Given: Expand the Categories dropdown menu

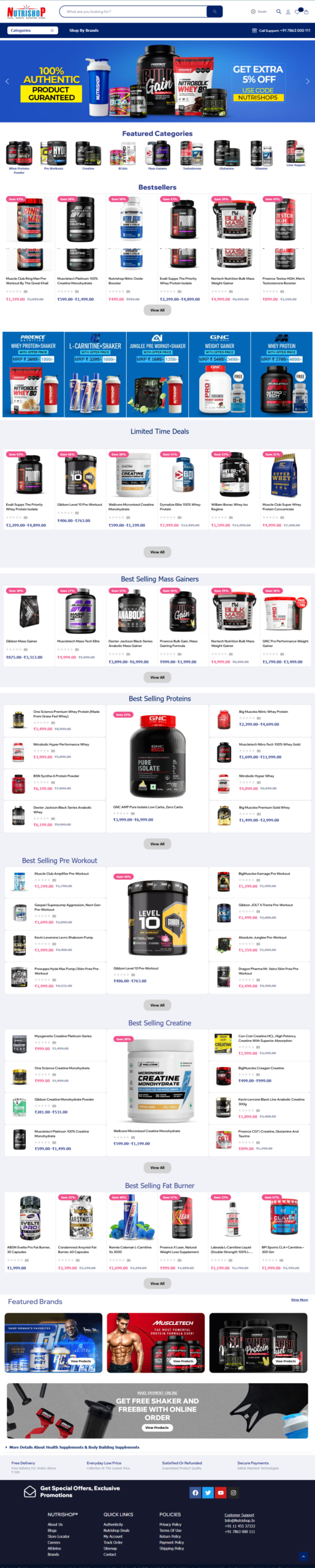Looking at the screenshot, I should point(32,30).
